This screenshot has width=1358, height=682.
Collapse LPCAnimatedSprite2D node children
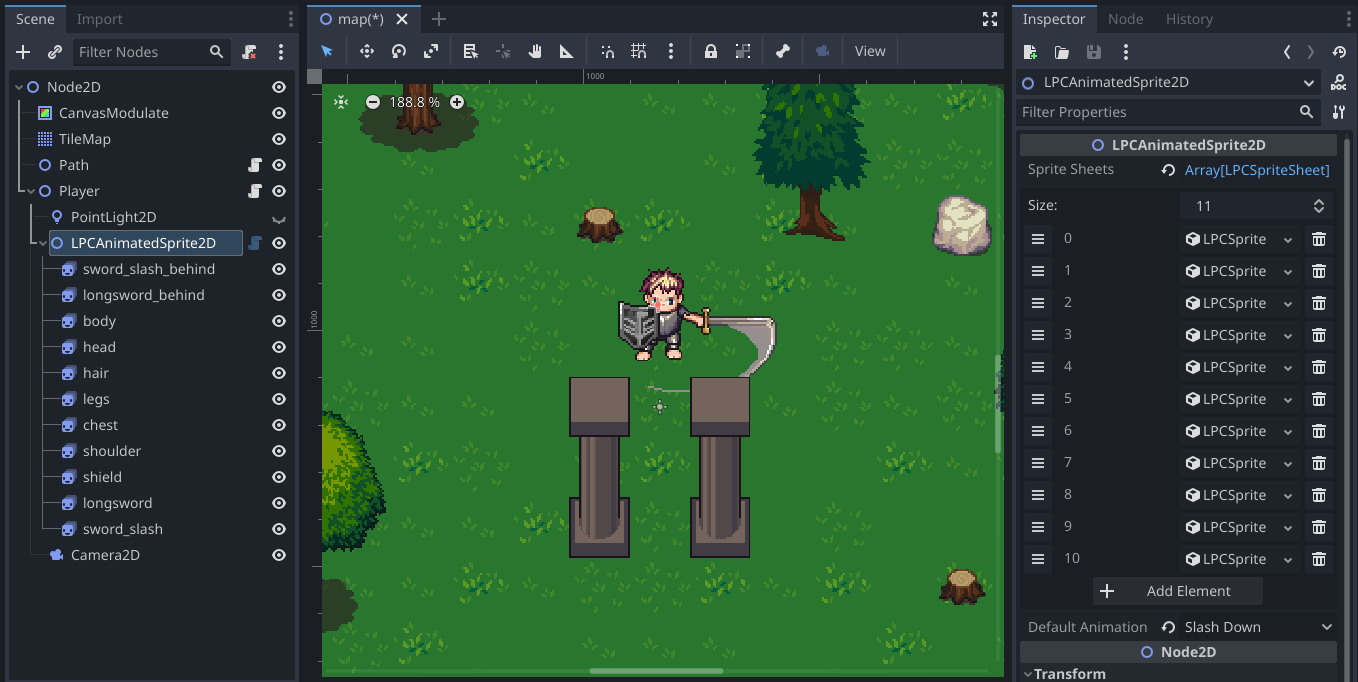(x=43, y=243)
